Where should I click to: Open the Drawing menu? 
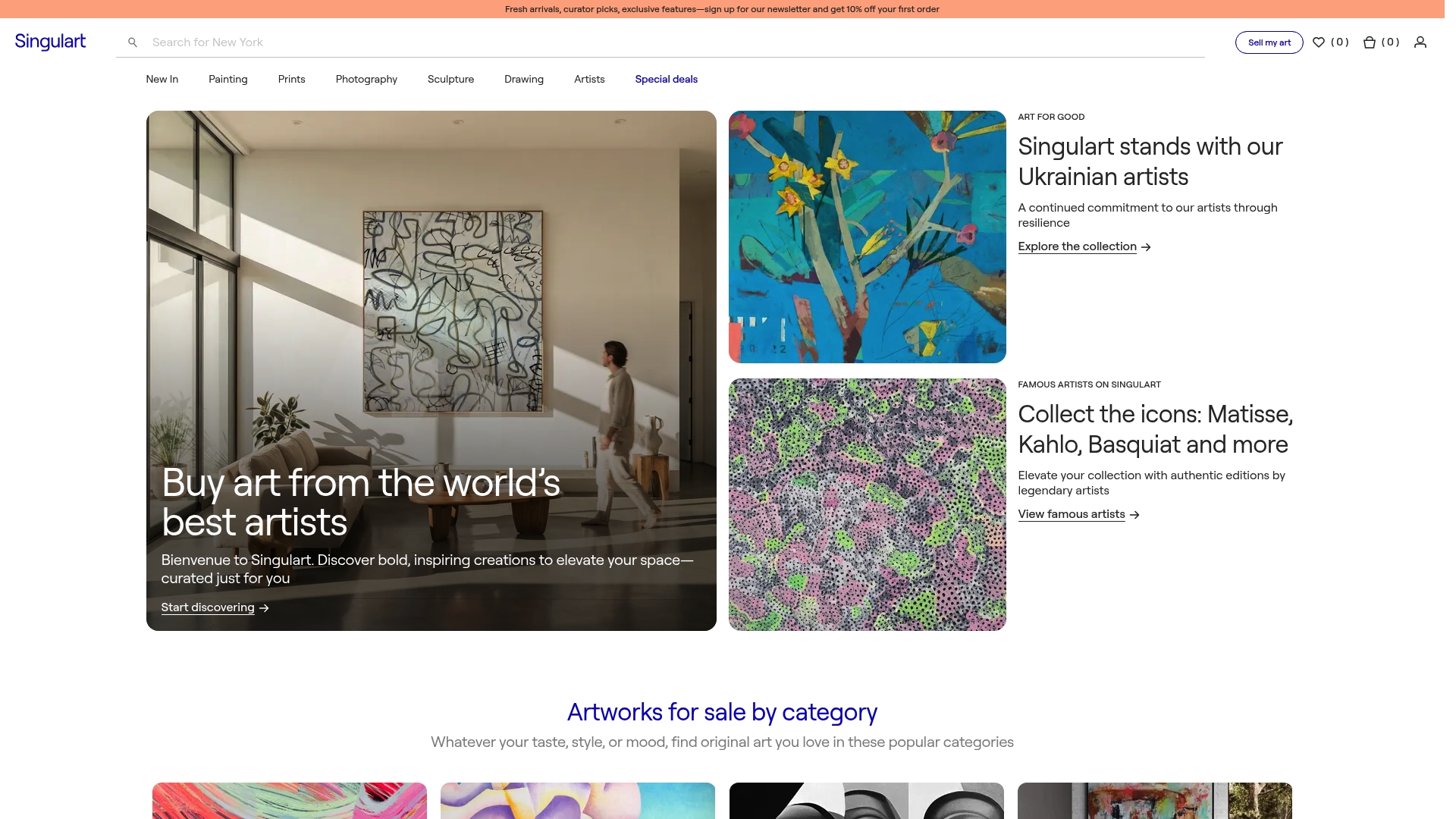[524, 80]
